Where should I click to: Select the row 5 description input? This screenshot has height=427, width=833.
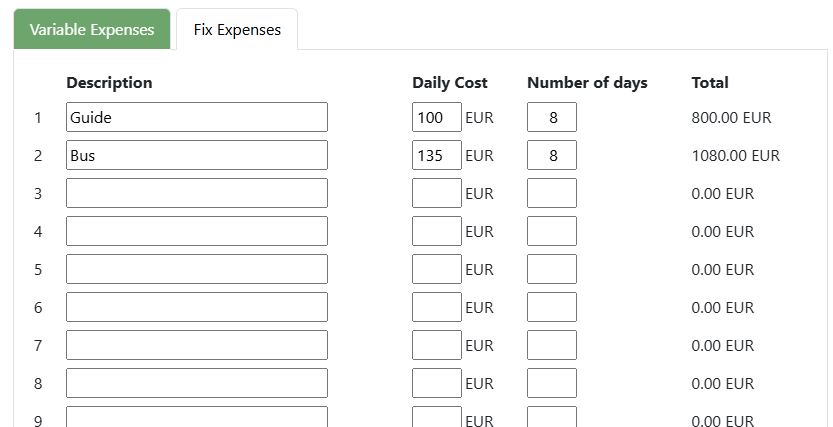pos(196,269)
